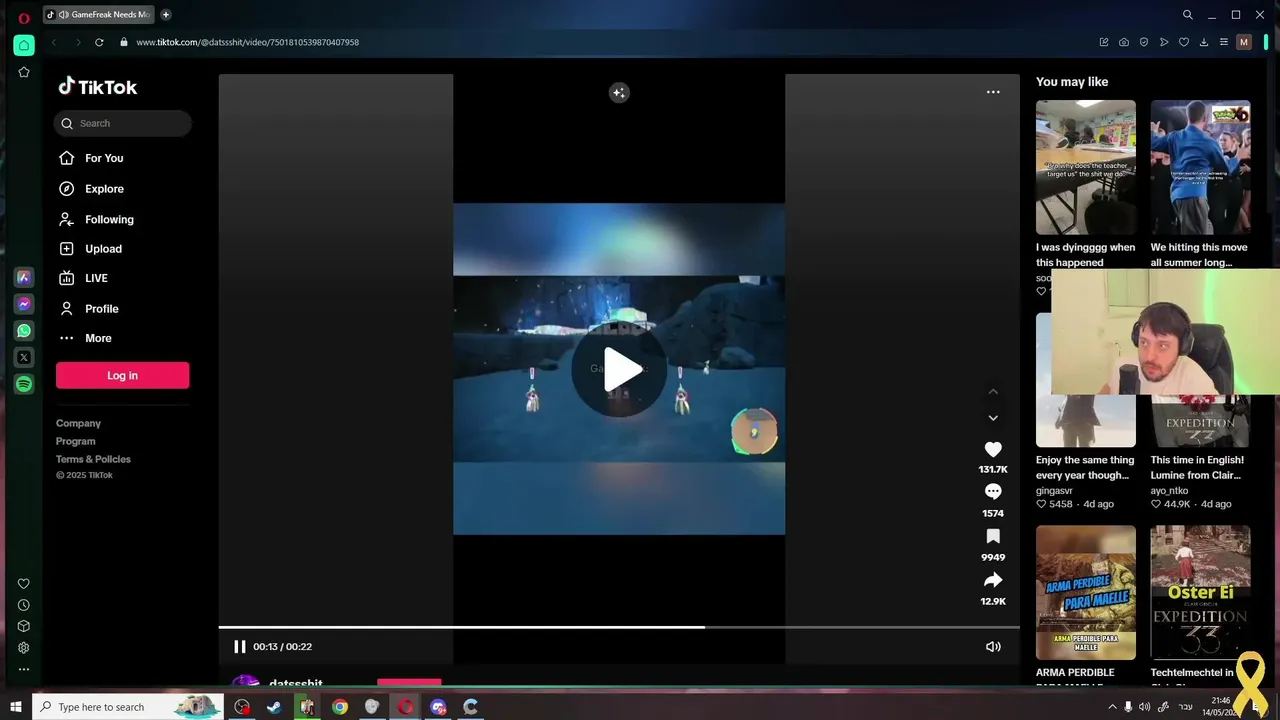Open Opera tab search magnifier
This screenshot has width=1280, height=720.
(x=1188, y=15)
